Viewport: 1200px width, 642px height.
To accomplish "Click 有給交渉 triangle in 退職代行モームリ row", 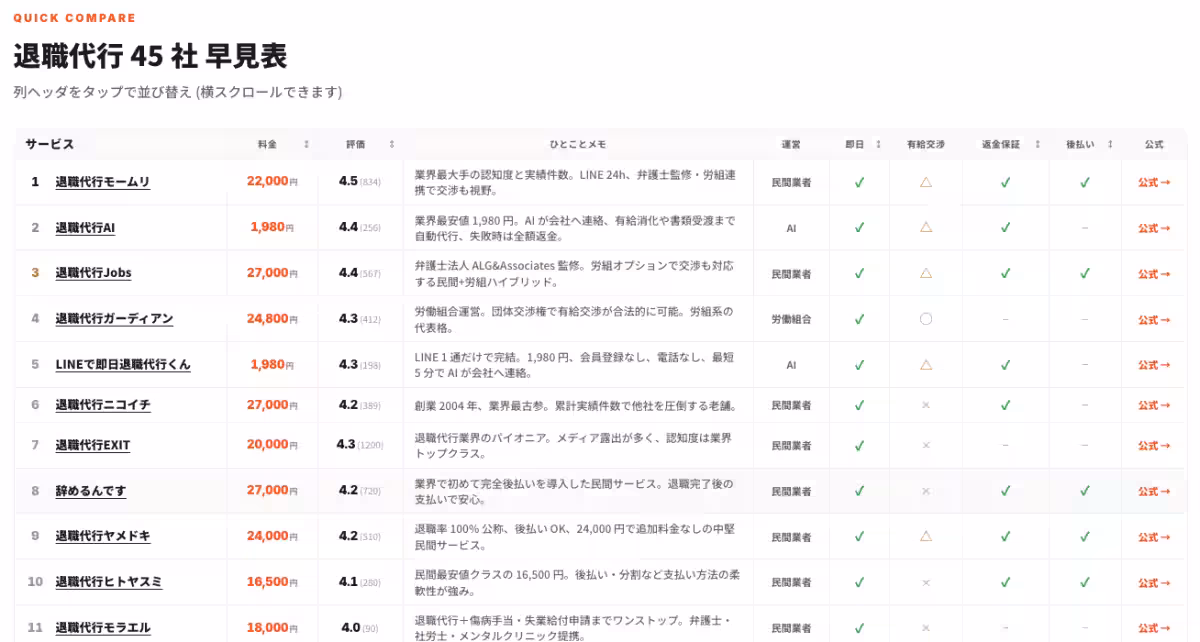I will 926,182.
